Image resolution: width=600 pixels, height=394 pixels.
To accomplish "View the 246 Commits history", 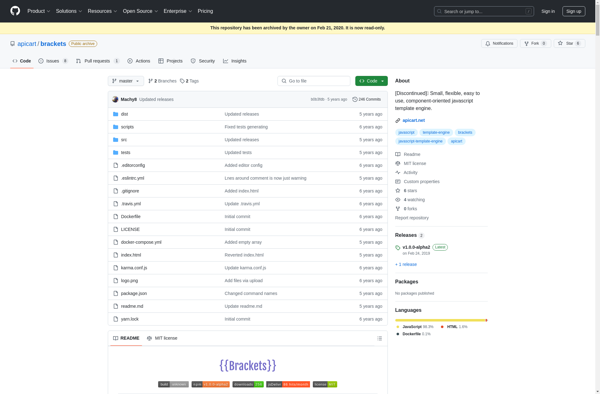I will coord(367,99).
